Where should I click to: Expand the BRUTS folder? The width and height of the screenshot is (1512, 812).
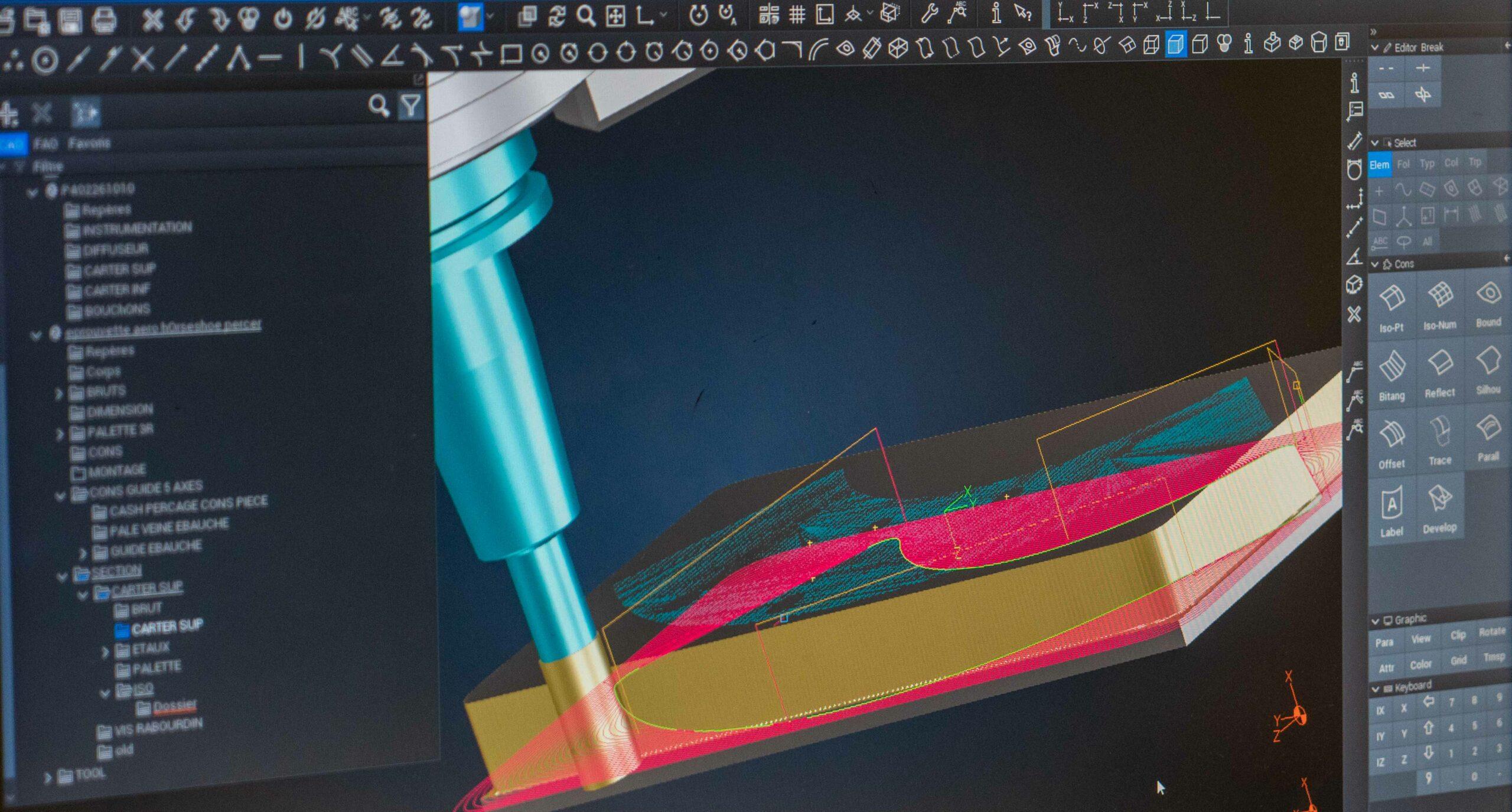[x=59, y=393]
